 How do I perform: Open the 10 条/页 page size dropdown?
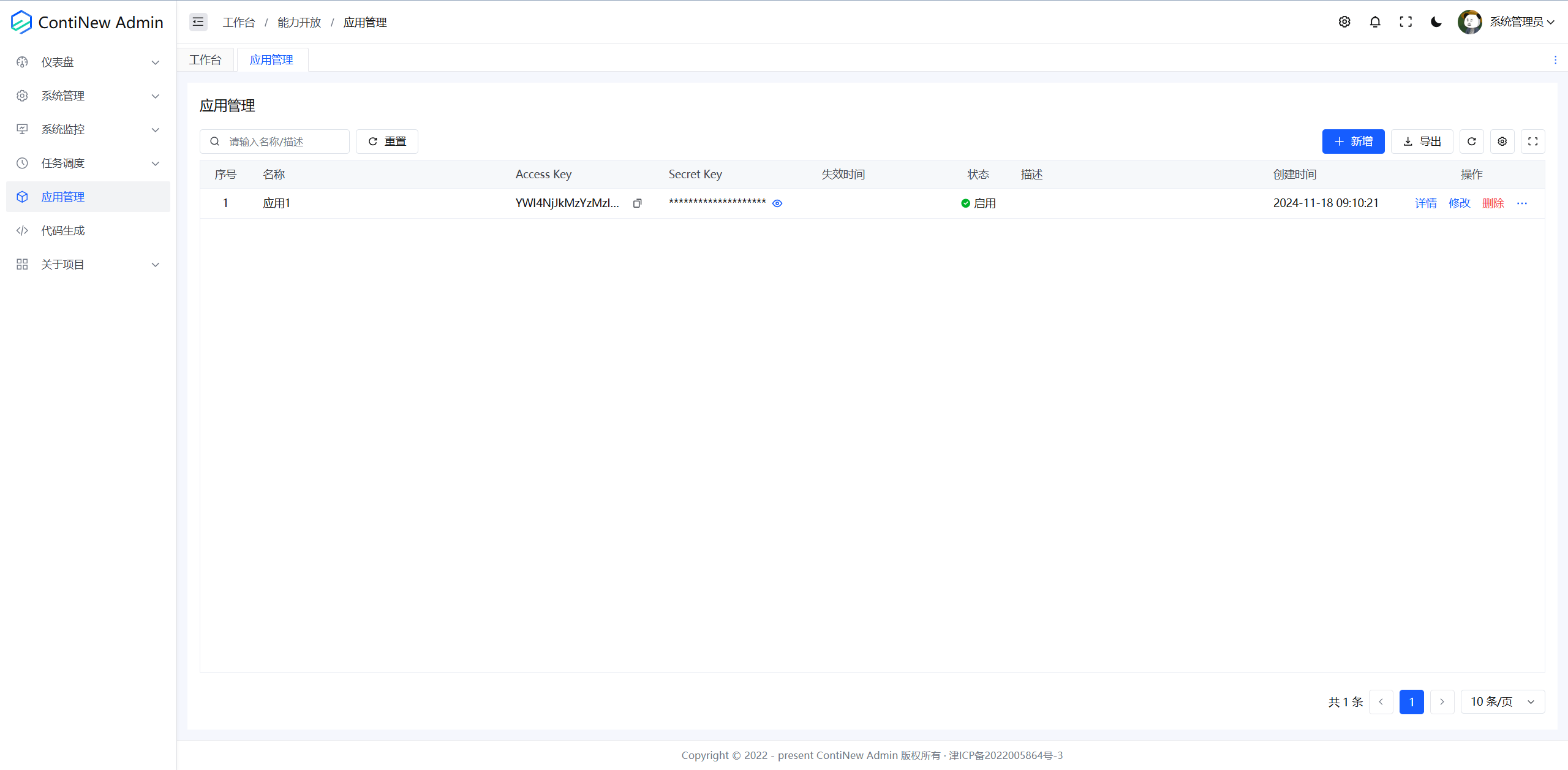click(1502, 701)
